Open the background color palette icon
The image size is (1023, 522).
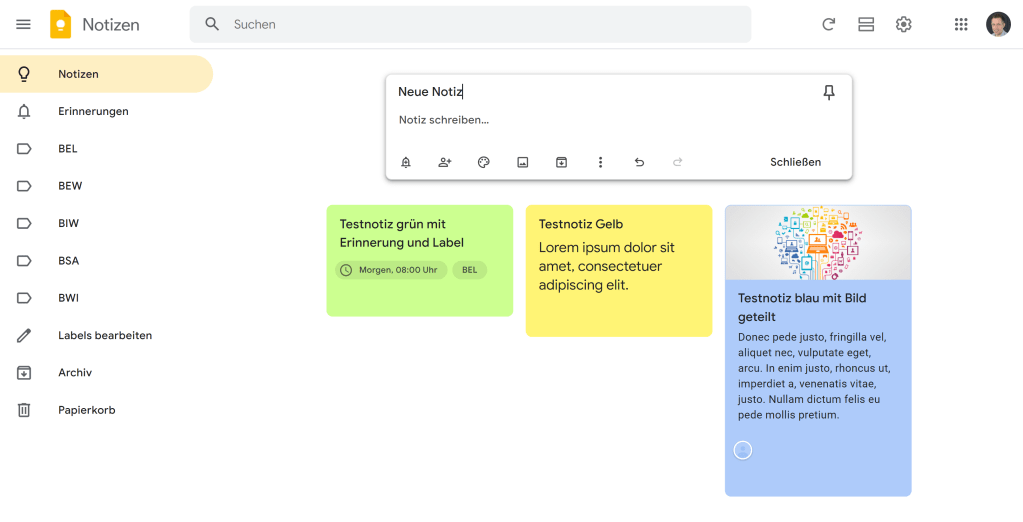[x=484, y=162]
